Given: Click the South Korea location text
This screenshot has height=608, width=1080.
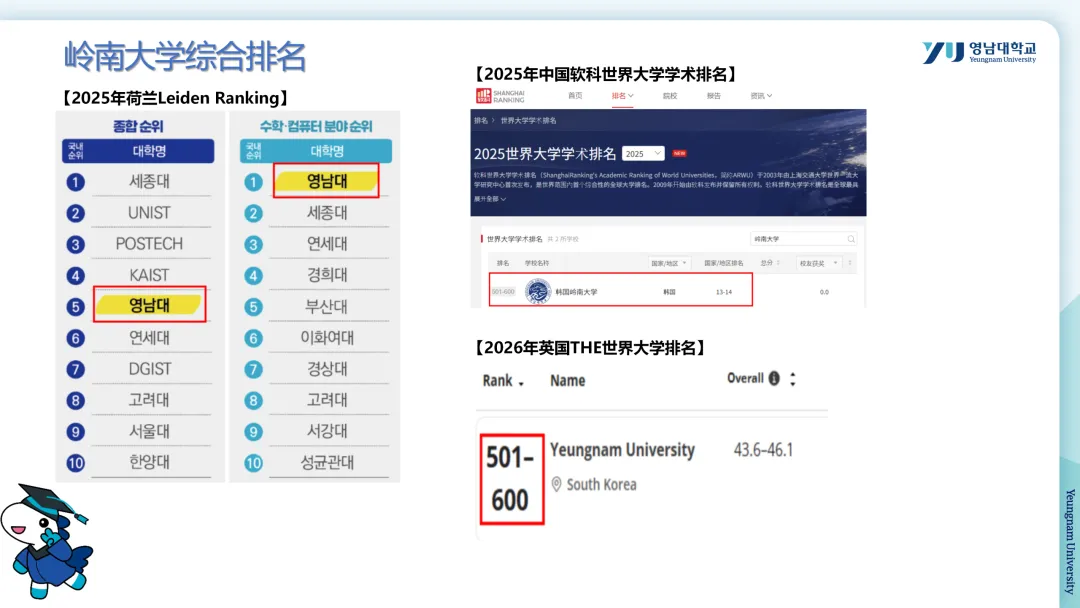Looking at the screenshot, I should tap(601, 485).
